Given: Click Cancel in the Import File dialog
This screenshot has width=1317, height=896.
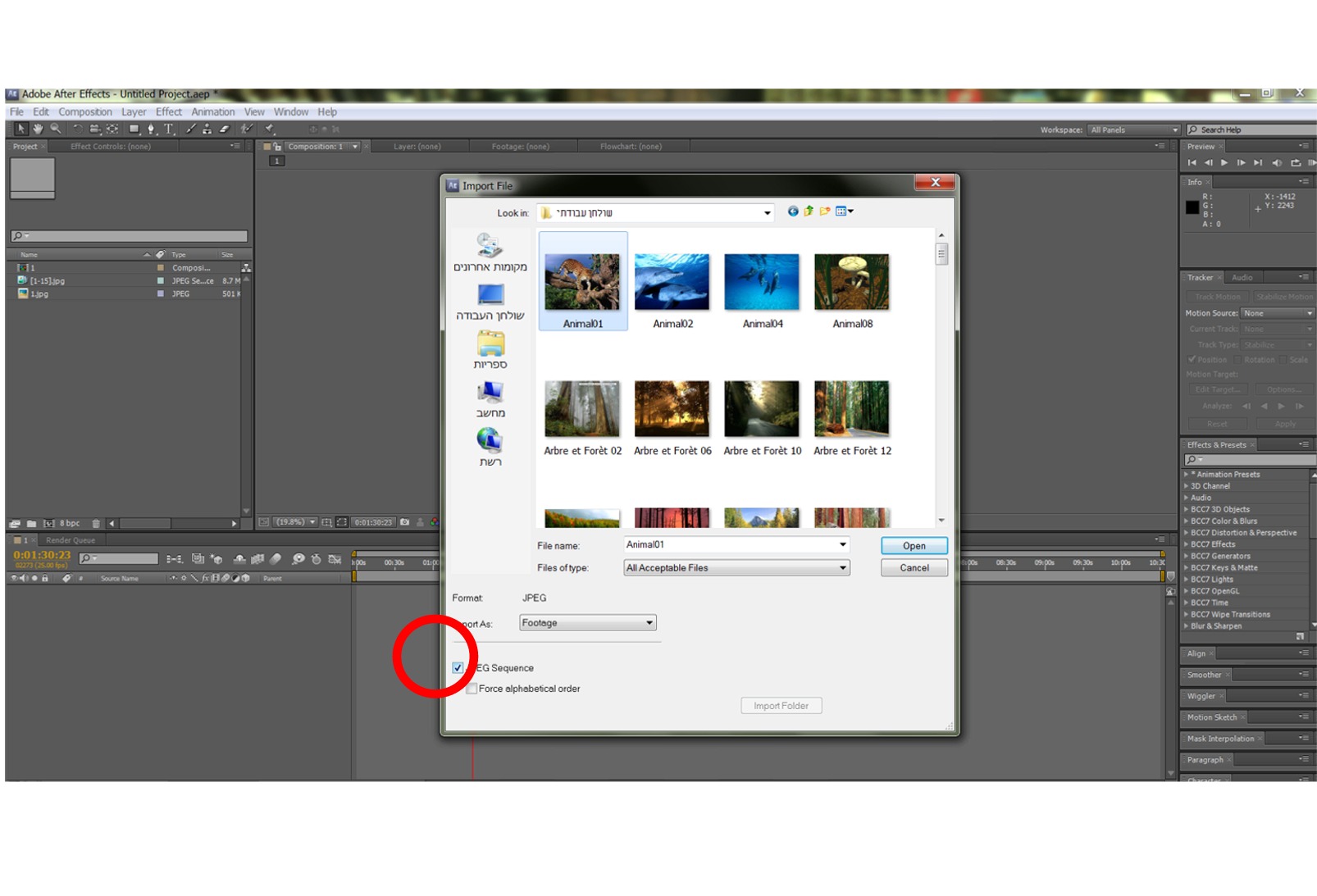Looking at the screenshot, I should (914, 568).
